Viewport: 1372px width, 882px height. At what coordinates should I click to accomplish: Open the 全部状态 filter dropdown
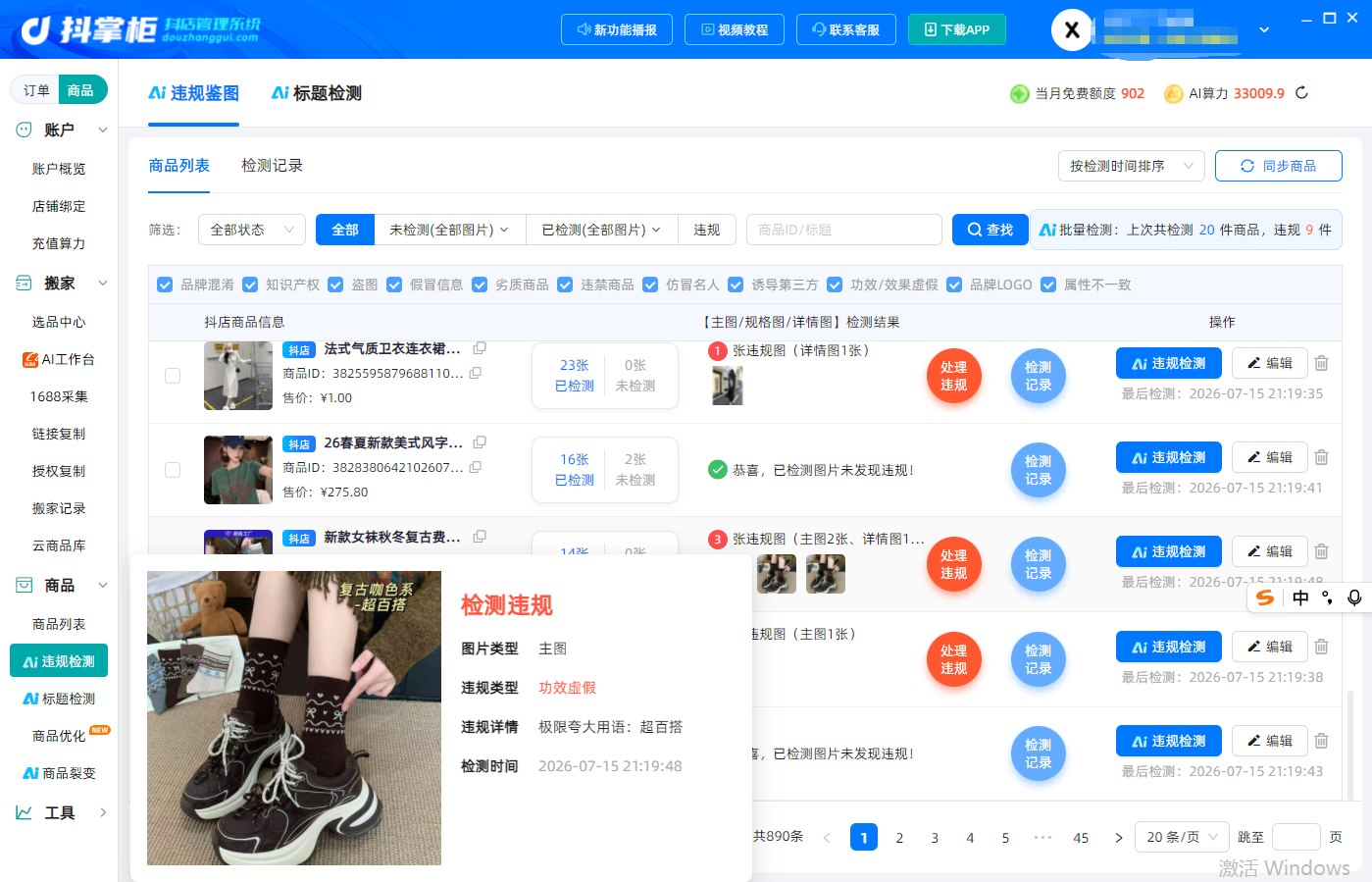coord(252,230)
